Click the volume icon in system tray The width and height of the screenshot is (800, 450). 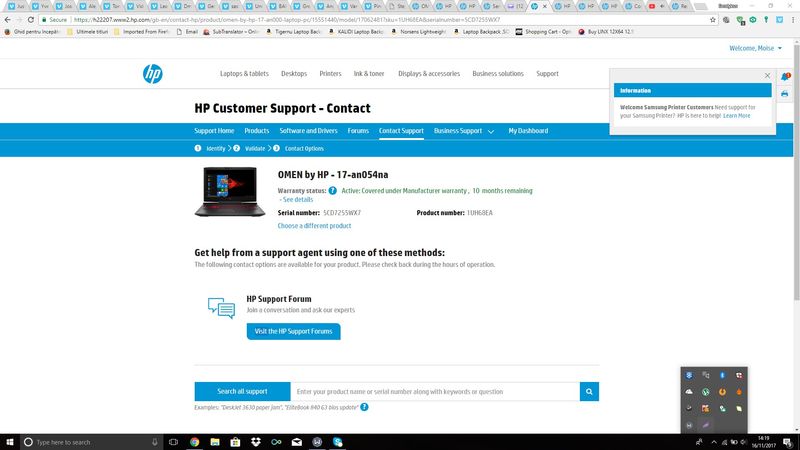(x=744, y=442)
